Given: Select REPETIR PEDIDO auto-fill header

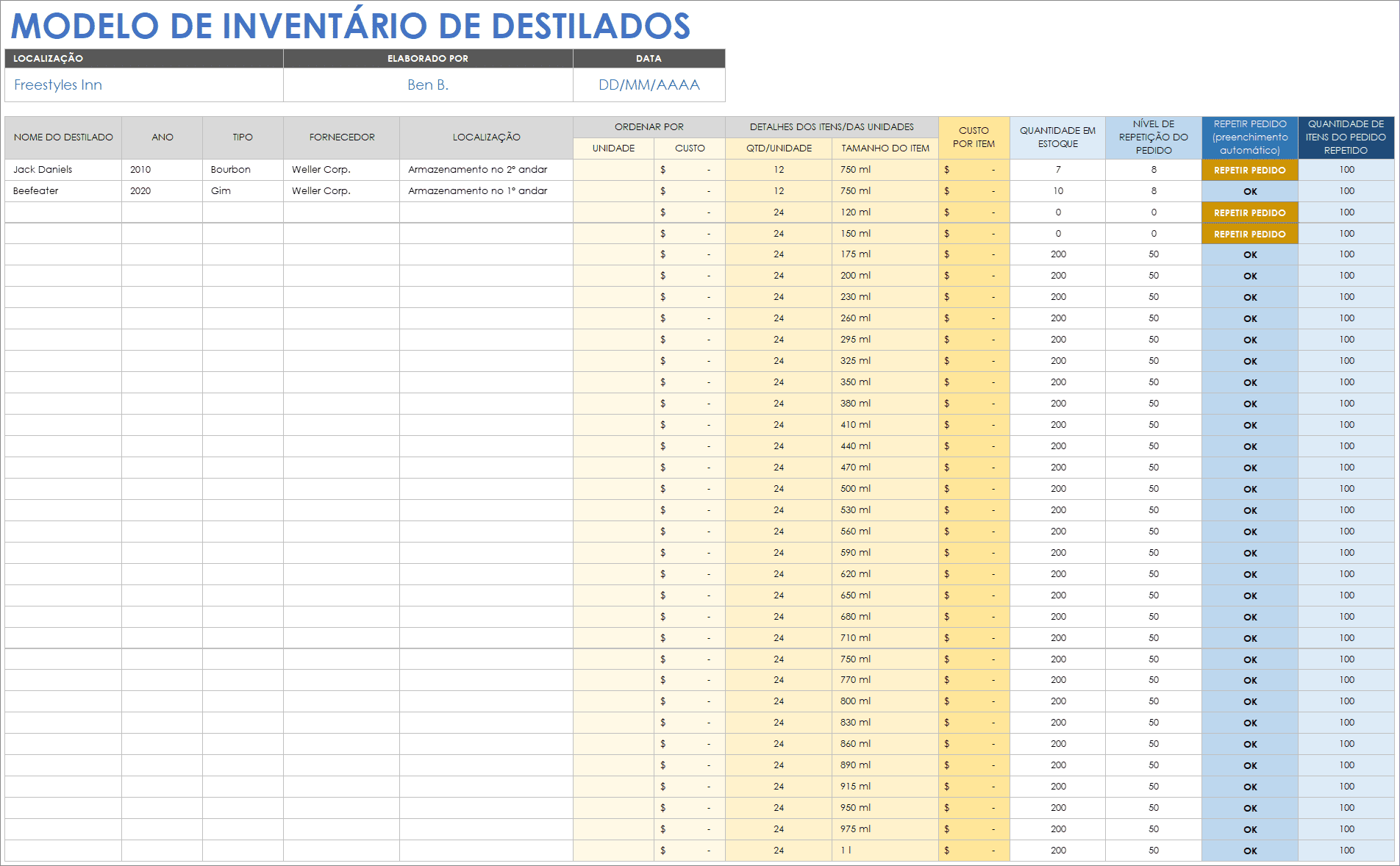Looking at the screenshot, I should point(1250,137).
